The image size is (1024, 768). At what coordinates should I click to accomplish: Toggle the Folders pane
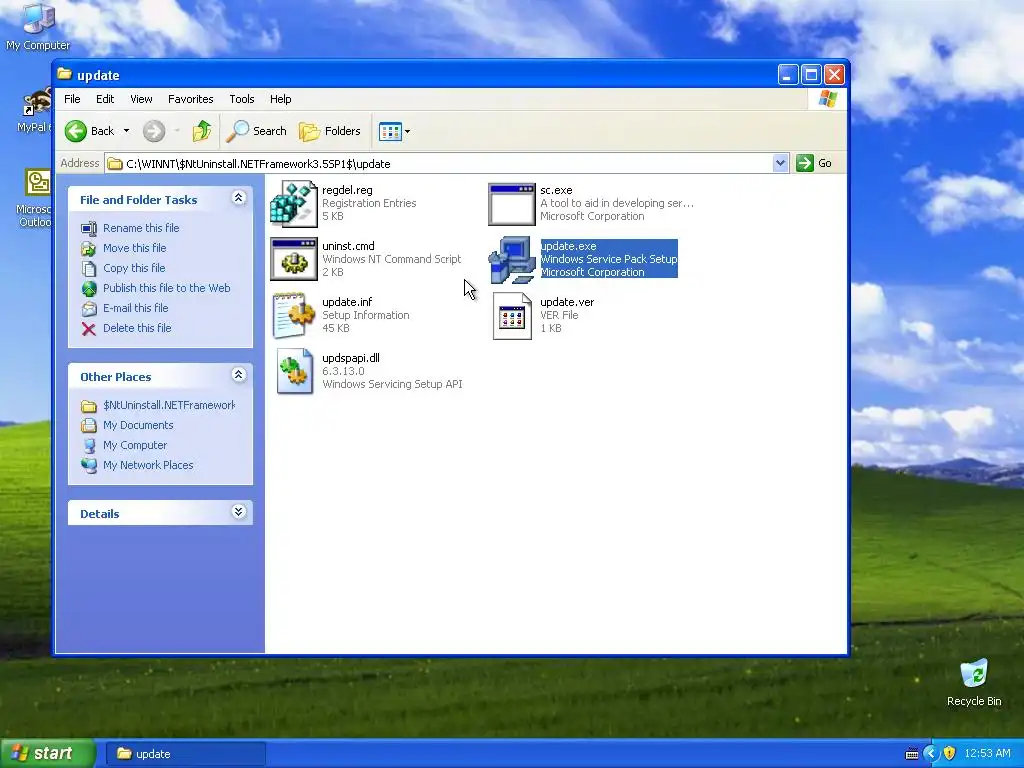tap(330, 131)
